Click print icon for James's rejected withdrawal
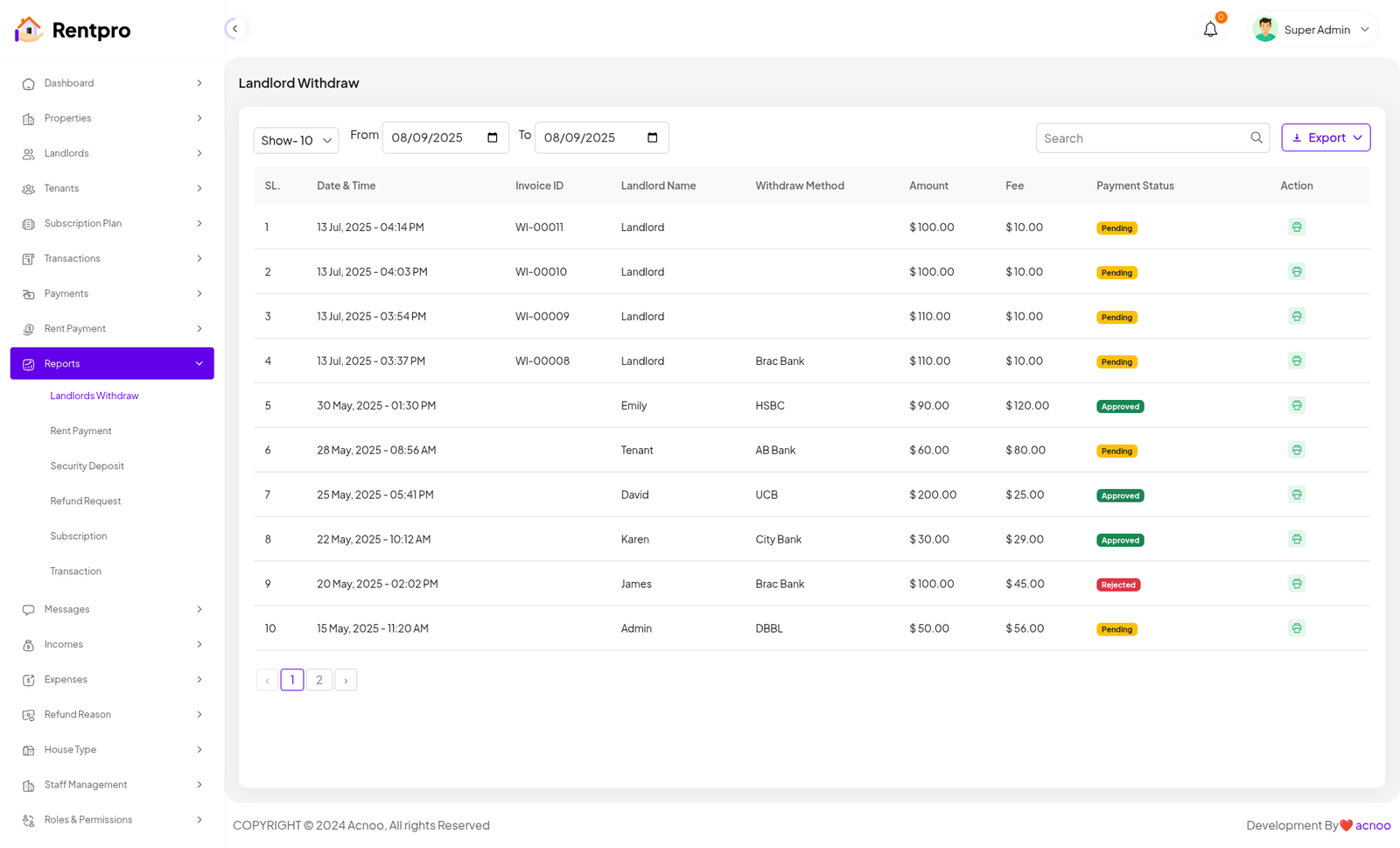Image resolution: width=1400 pixels, height=848 pixels. coord(1296,585)
